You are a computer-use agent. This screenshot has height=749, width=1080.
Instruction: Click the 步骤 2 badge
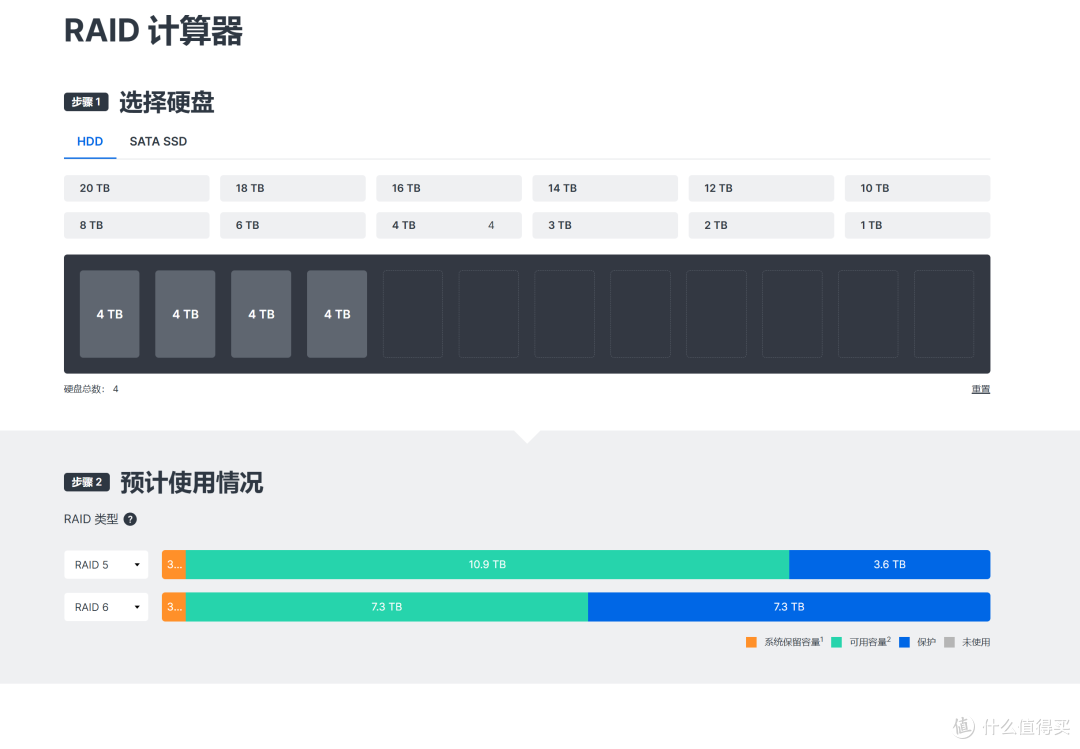coord(87,482)
